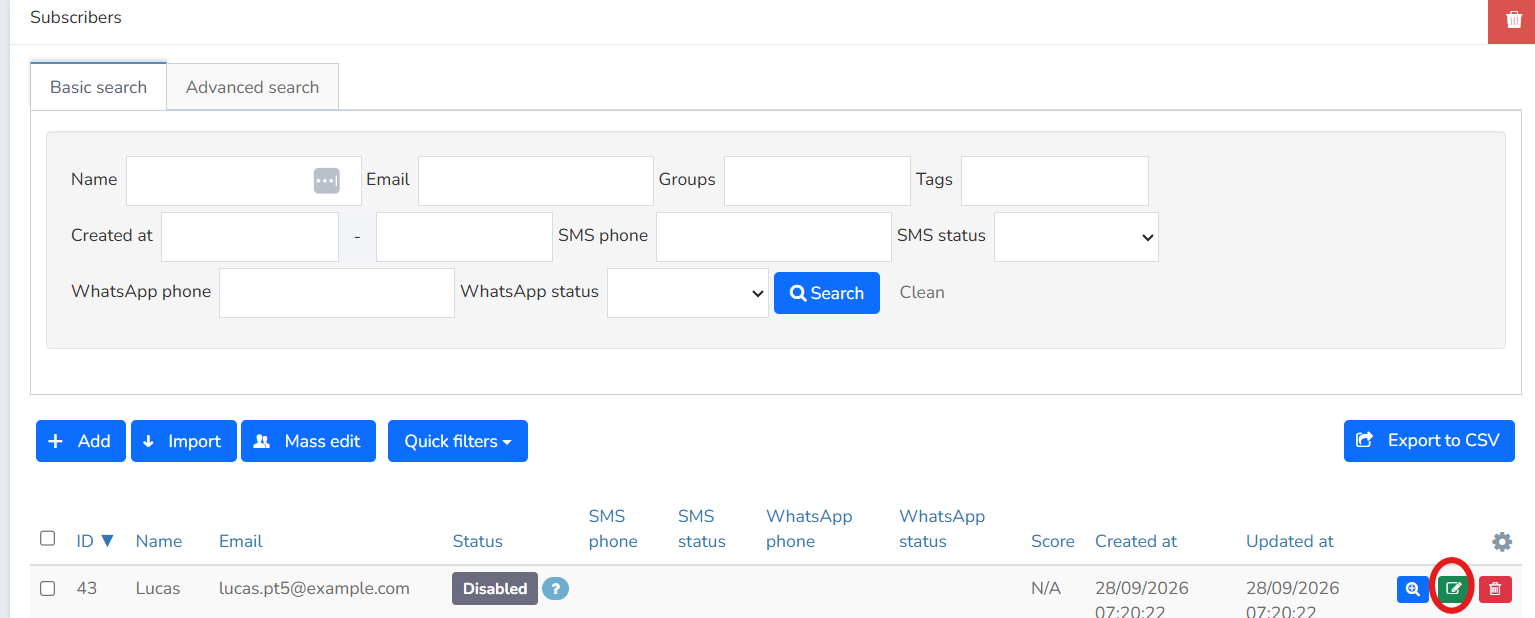Sort by Status column header

[478, 541]
